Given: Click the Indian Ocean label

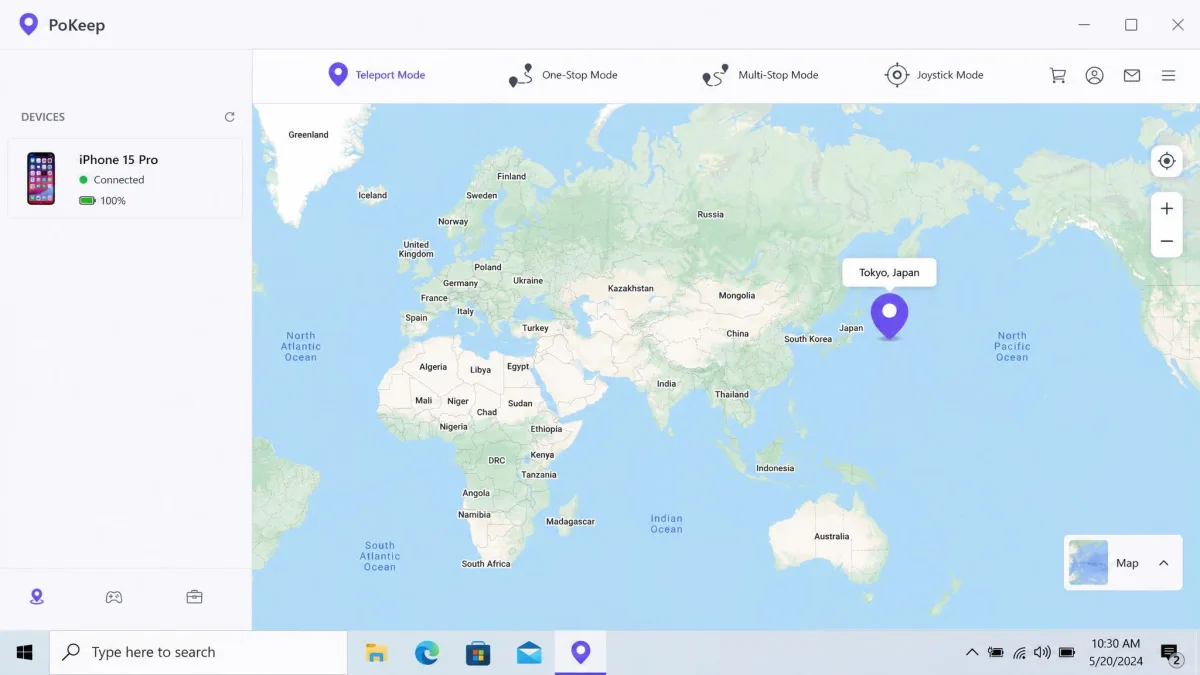Looking at the screenshot, I should 666,524.
